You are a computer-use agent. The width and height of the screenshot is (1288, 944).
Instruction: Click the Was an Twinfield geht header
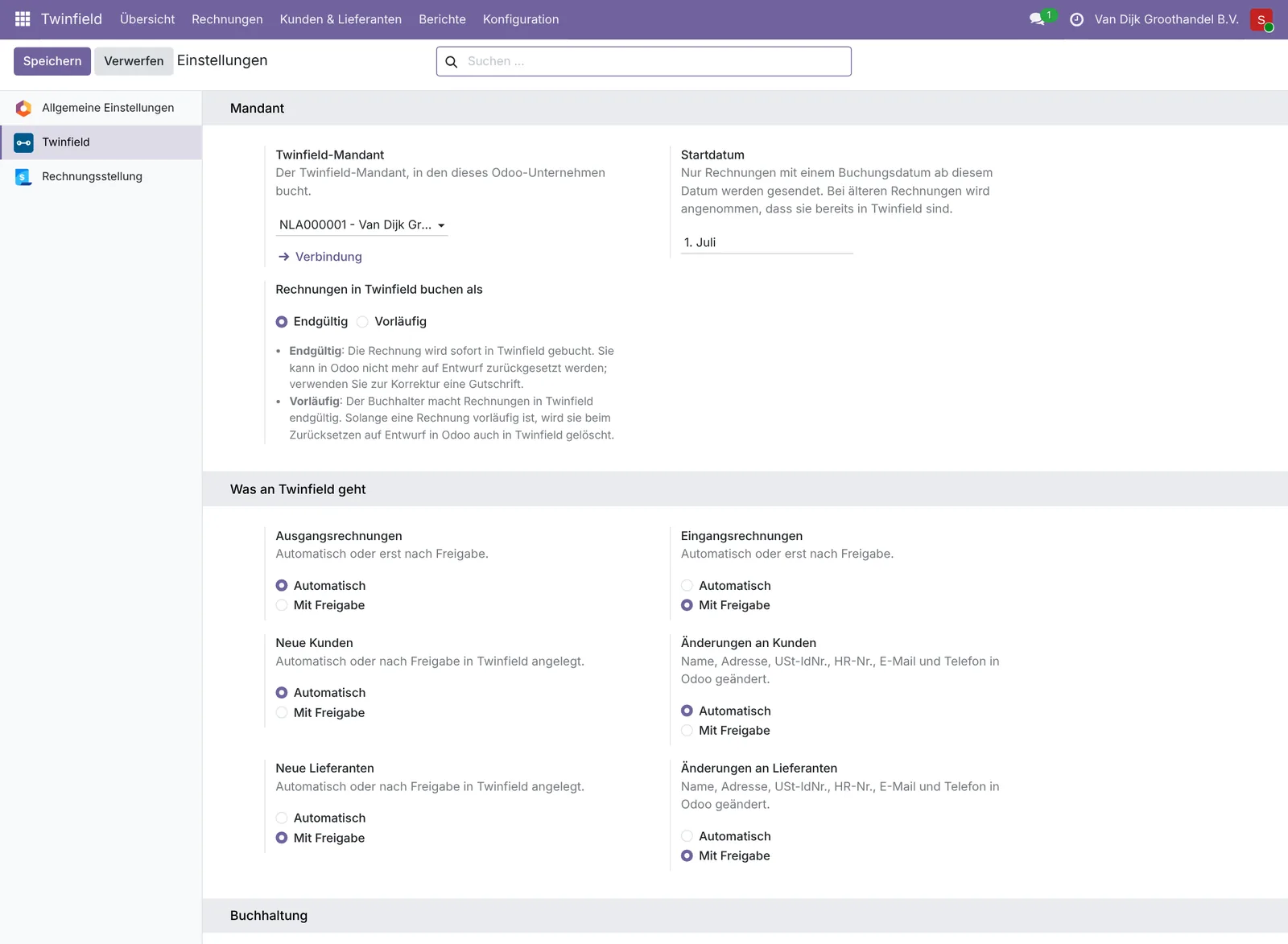pos(298,489)
